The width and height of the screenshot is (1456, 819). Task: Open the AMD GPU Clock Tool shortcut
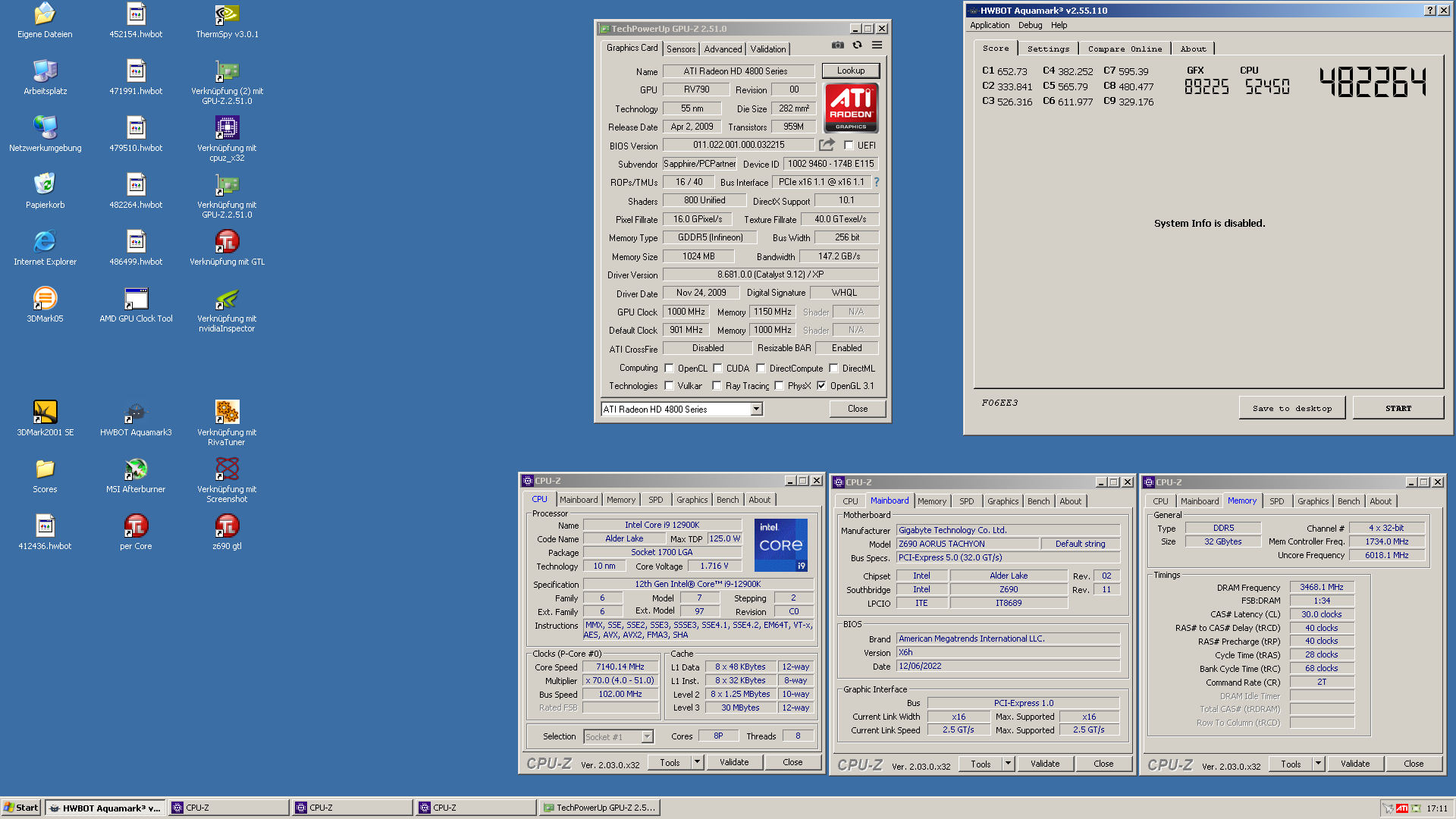pos(136,299)
